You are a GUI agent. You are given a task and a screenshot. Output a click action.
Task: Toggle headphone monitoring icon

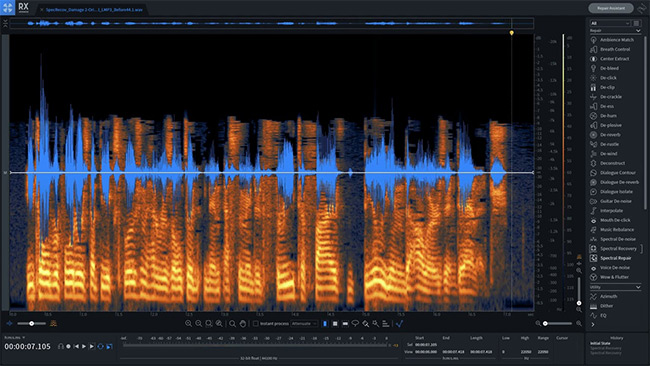pyautogui.click(x=61, y=347)
